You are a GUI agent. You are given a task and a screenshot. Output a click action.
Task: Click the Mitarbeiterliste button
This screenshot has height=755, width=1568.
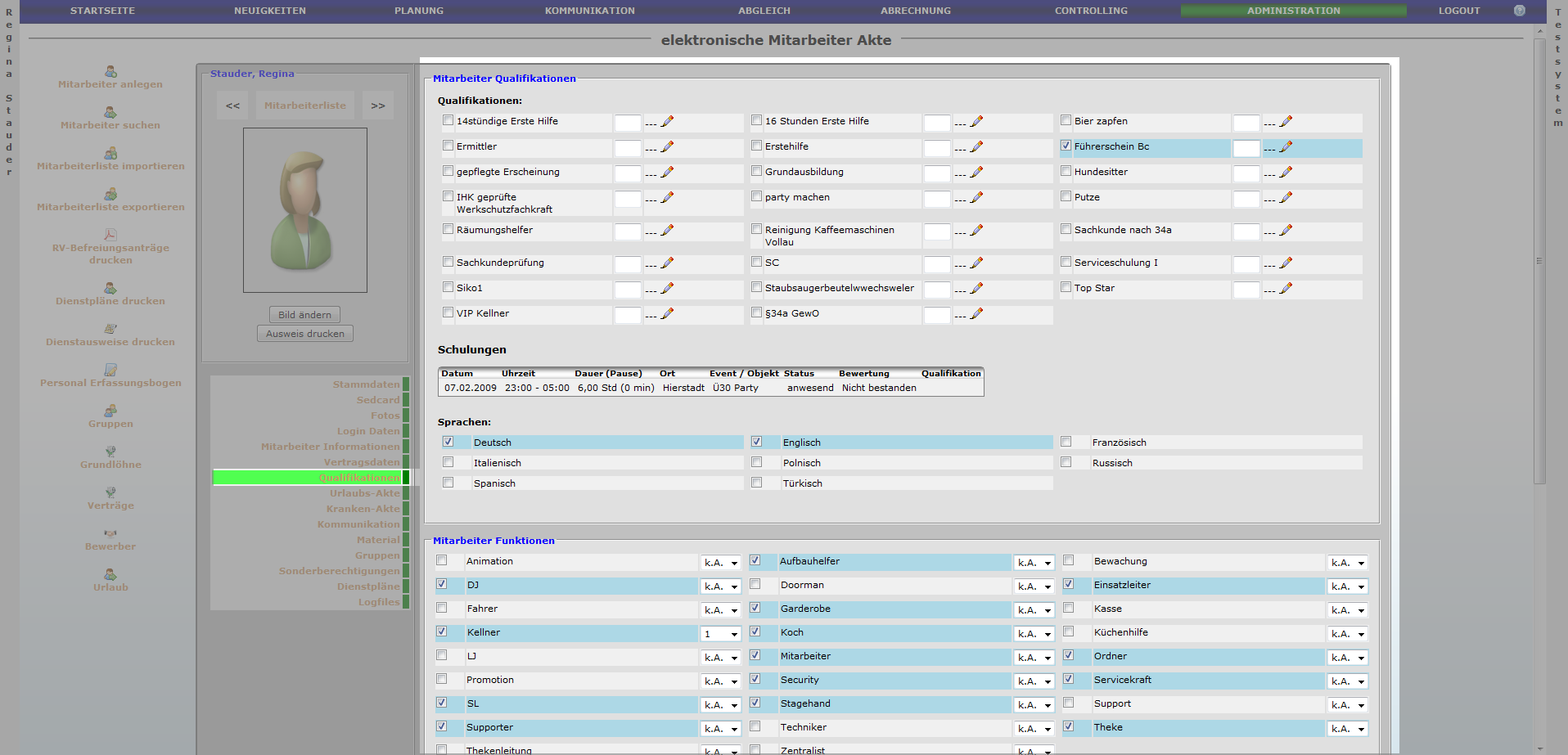click(305, 106)
